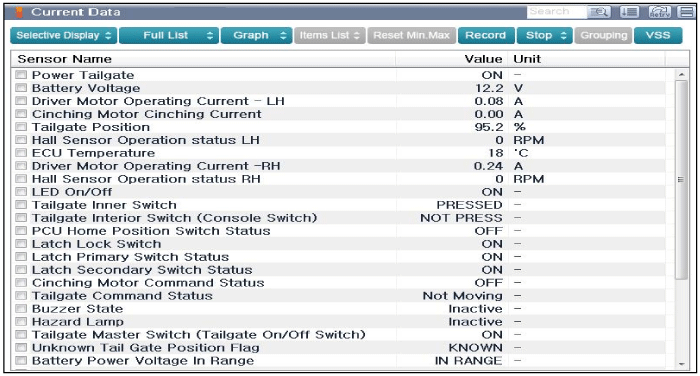
Task: Click the scrollbar down arrow
Action: click(681, 364)
